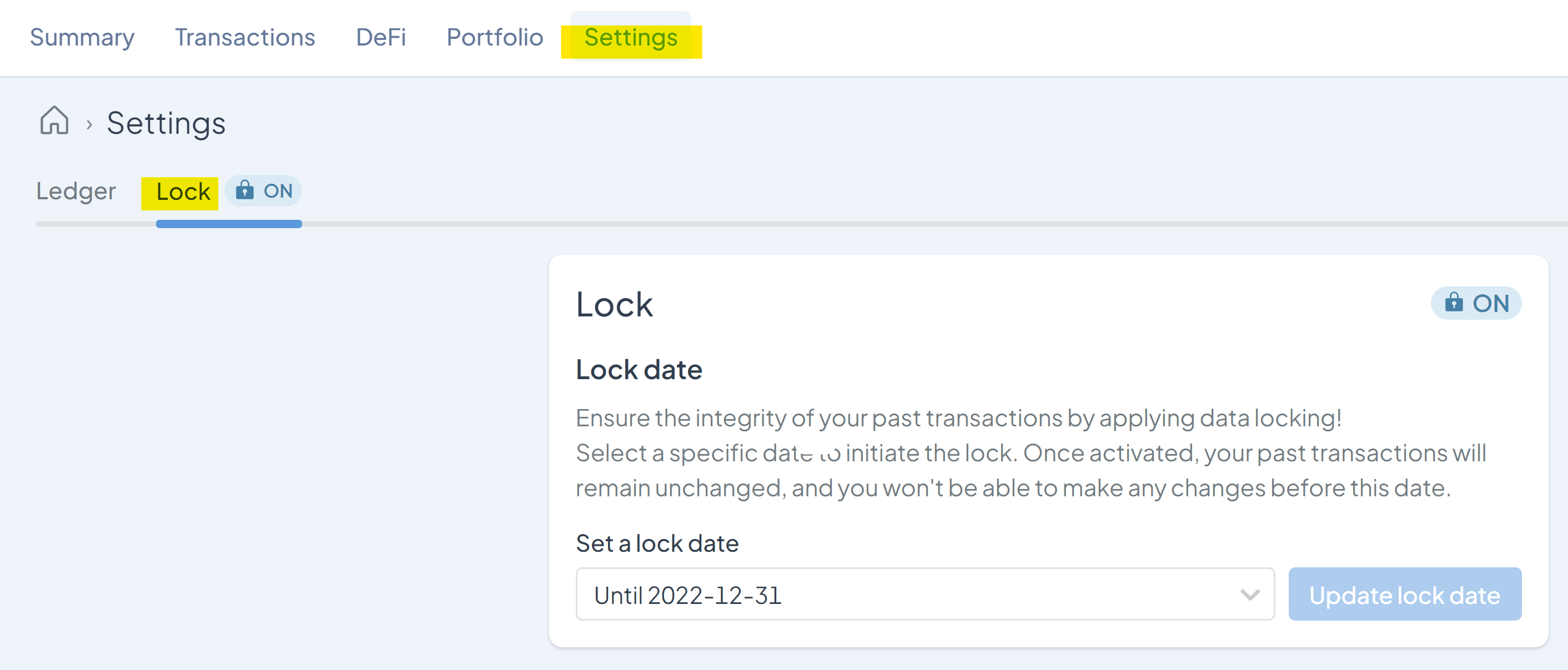This screenshot has width=1568, height=670.
Task: Click the Update lock date button
Action: point(1404,595)
